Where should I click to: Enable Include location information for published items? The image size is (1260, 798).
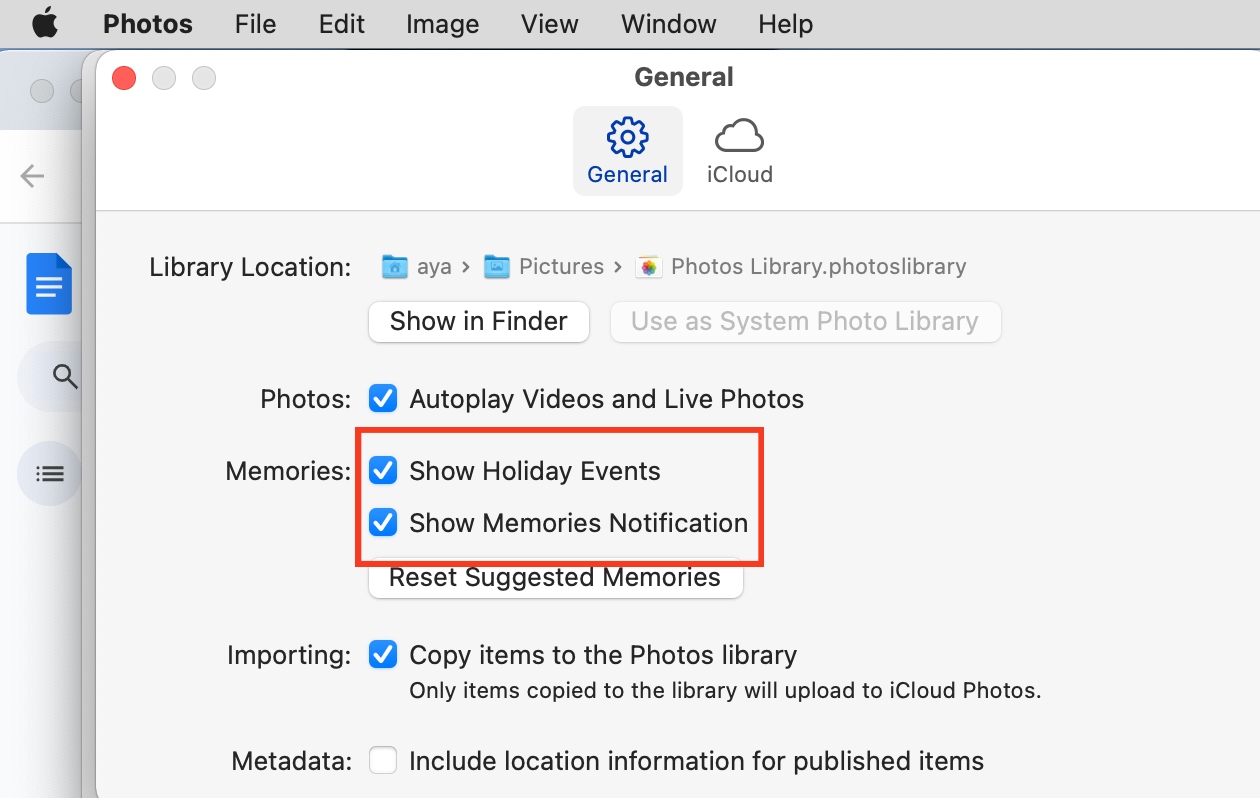[383, 761]
